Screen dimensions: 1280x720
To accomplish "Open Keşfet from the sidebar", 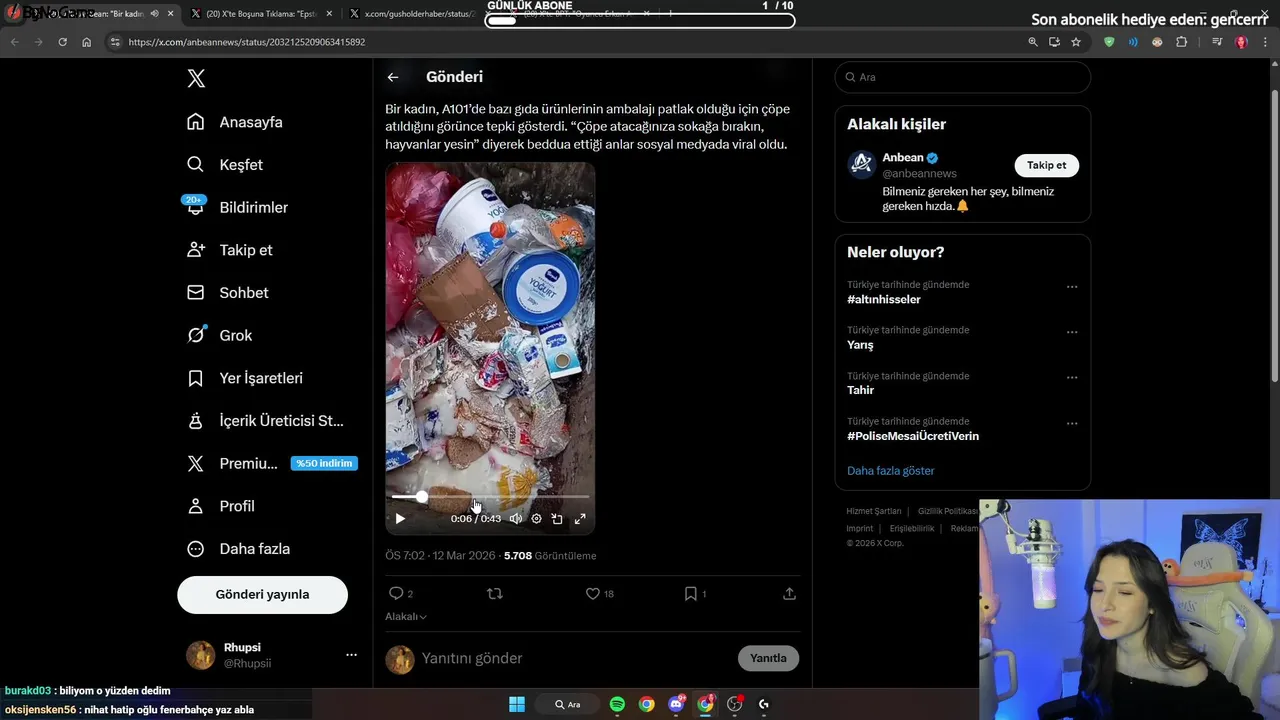I will (x=224, y=165).
